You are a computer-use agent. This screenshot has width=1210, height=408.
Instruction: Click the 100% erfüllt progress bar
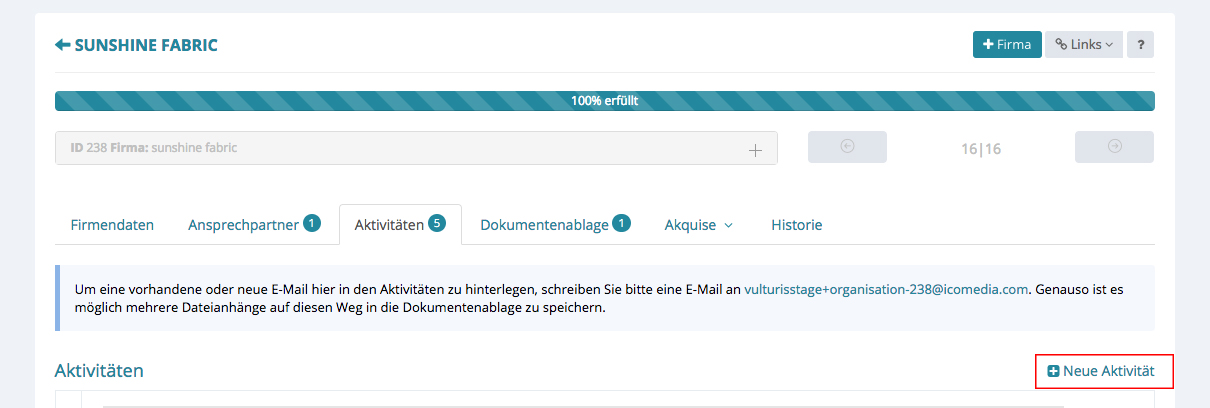click(x=604, y=101)
